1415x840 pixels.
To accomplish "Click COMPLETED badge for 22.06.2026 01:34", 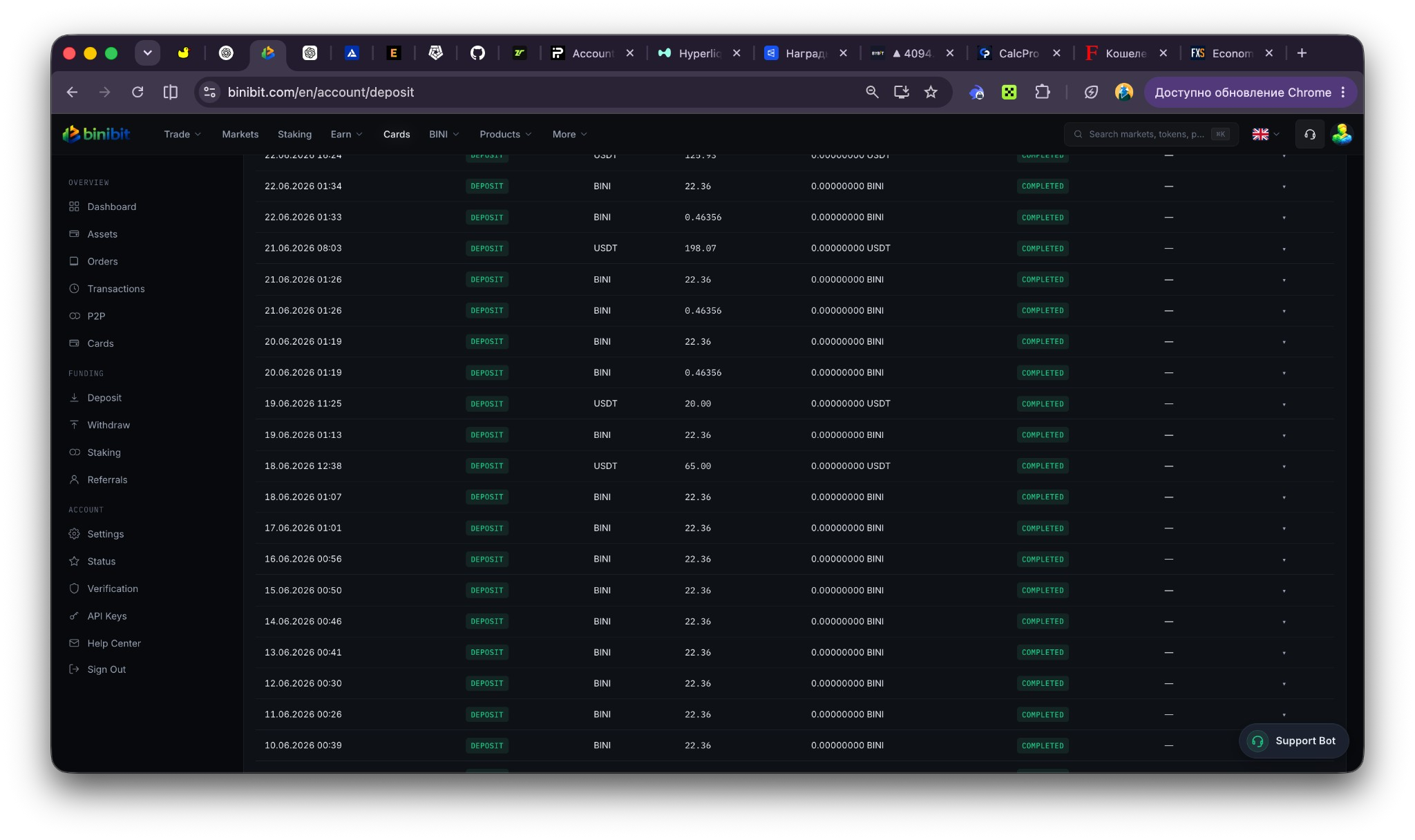I will [x=1043, y=186].
